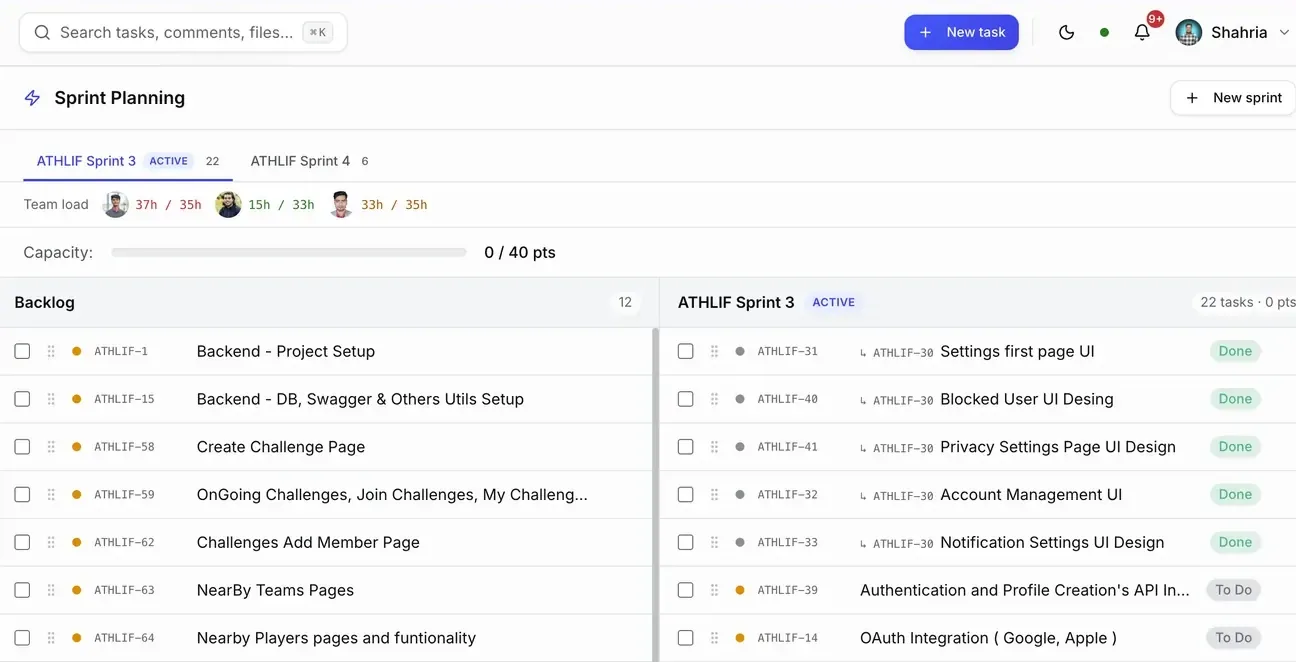Check the ATHLIF-15 task checkbox
The height and width of the screenshot is (662, 1296).
point(22,399)
